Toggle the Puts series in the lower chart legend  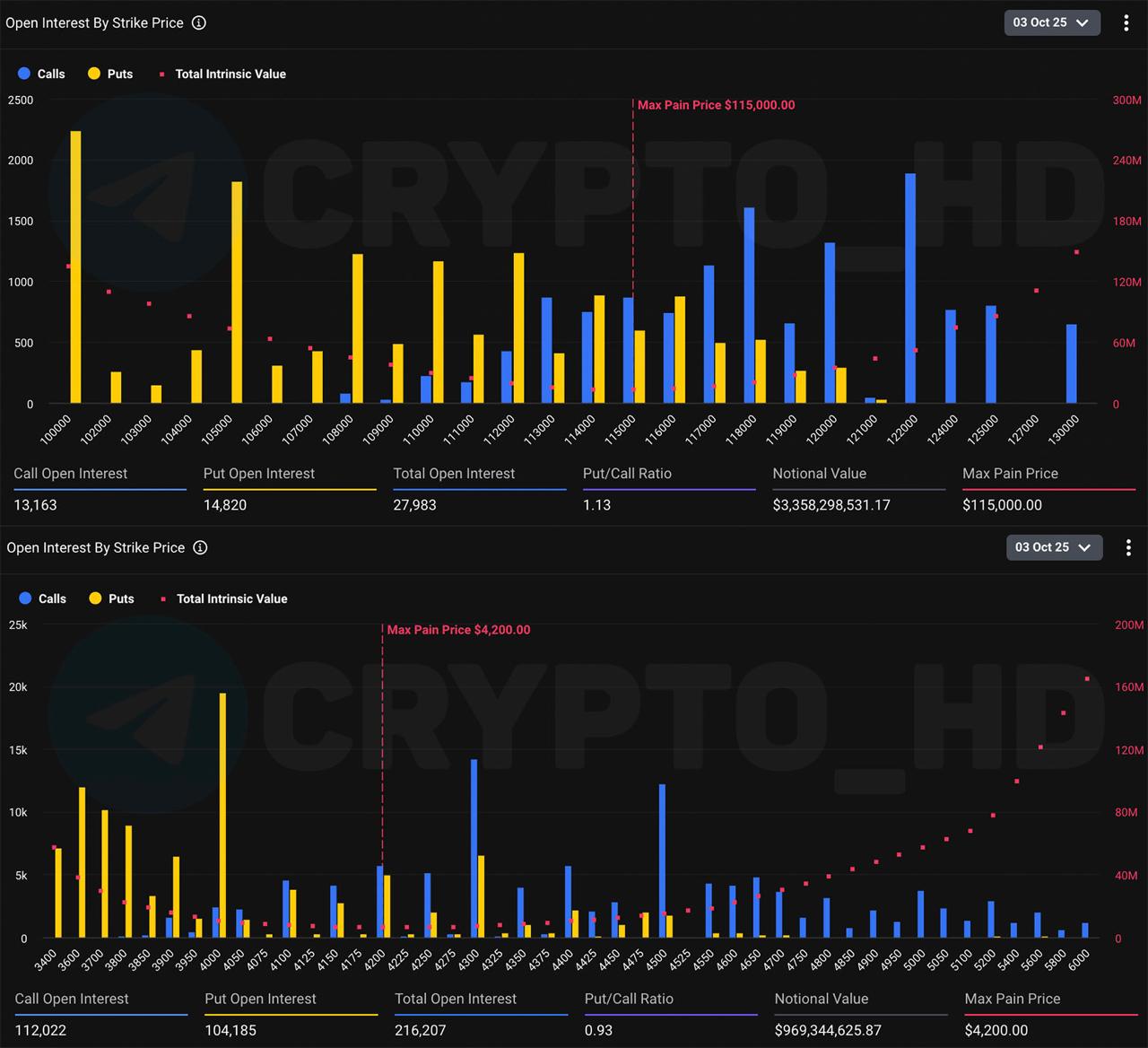pyautogui.click(x=111, y=598)
